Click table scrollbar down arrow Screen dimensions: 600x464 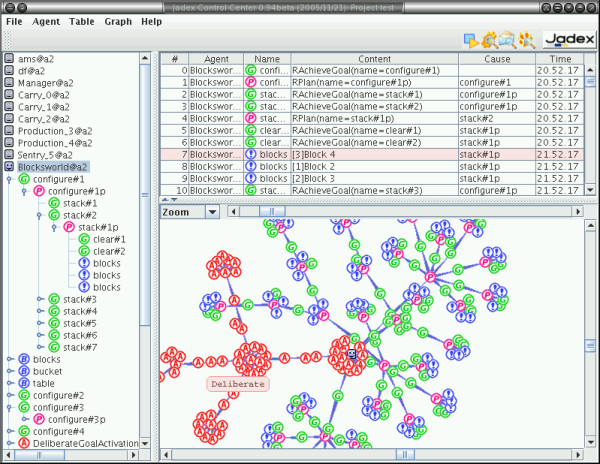coord(590,189)
